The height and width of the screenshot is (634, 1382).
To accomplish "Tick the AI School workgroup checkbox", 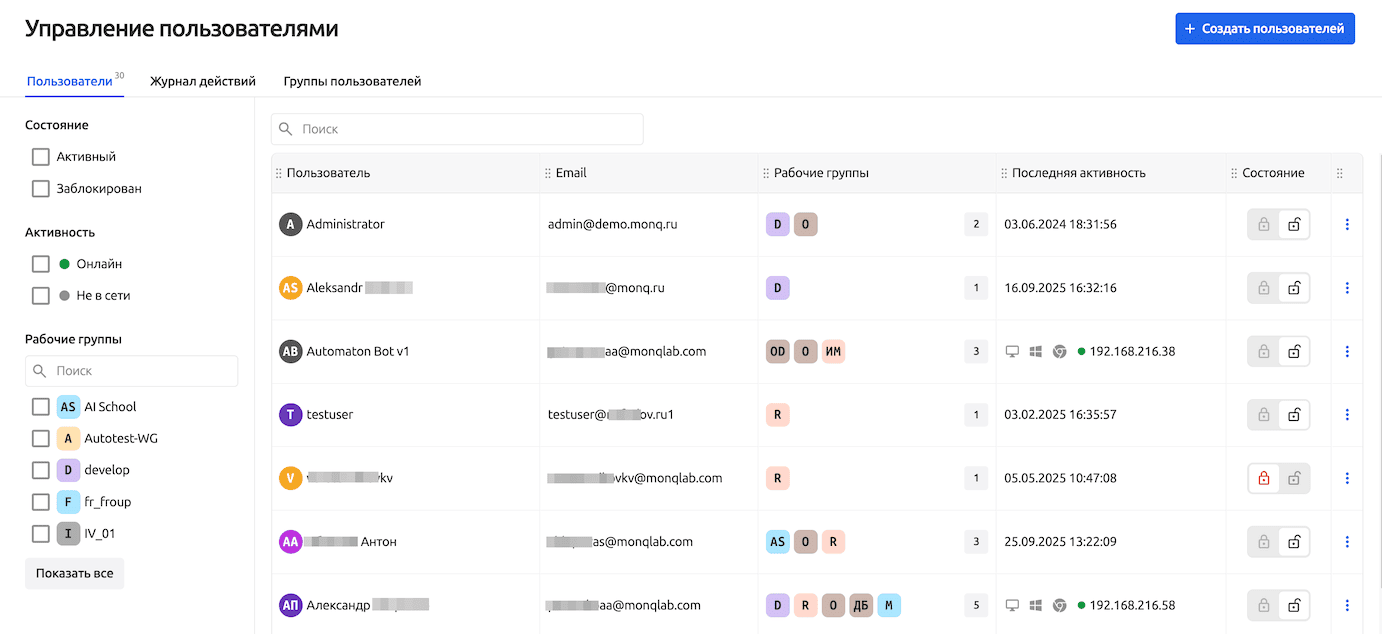I will point(41,407).
